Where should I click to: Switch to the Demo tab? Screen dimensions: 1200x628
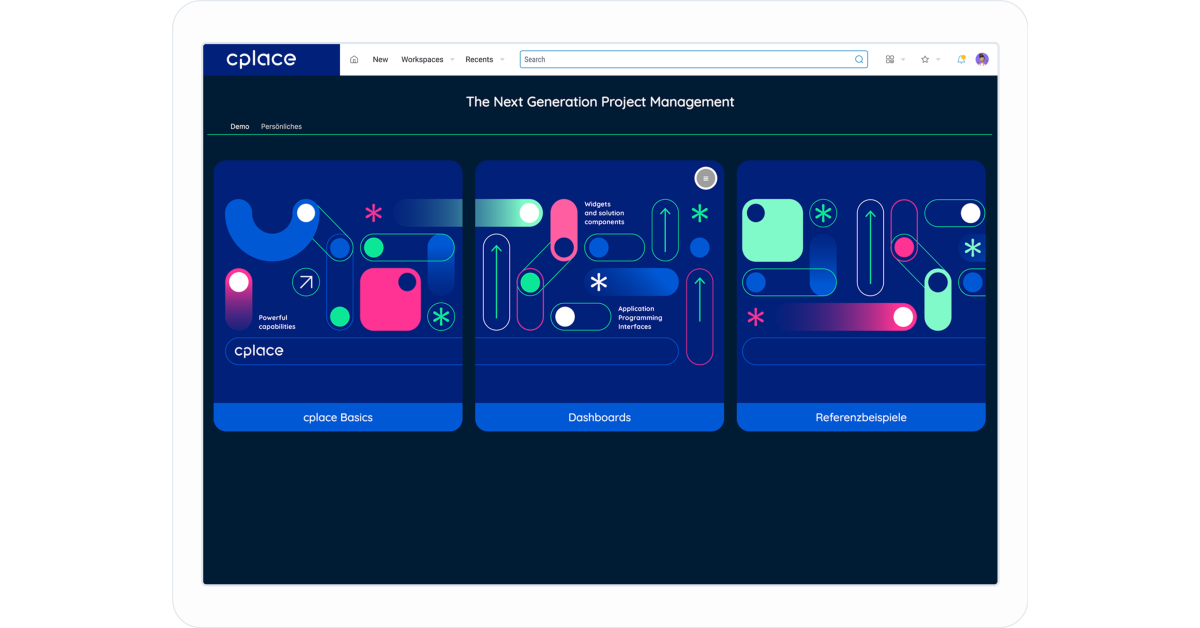tap(240, 127)
